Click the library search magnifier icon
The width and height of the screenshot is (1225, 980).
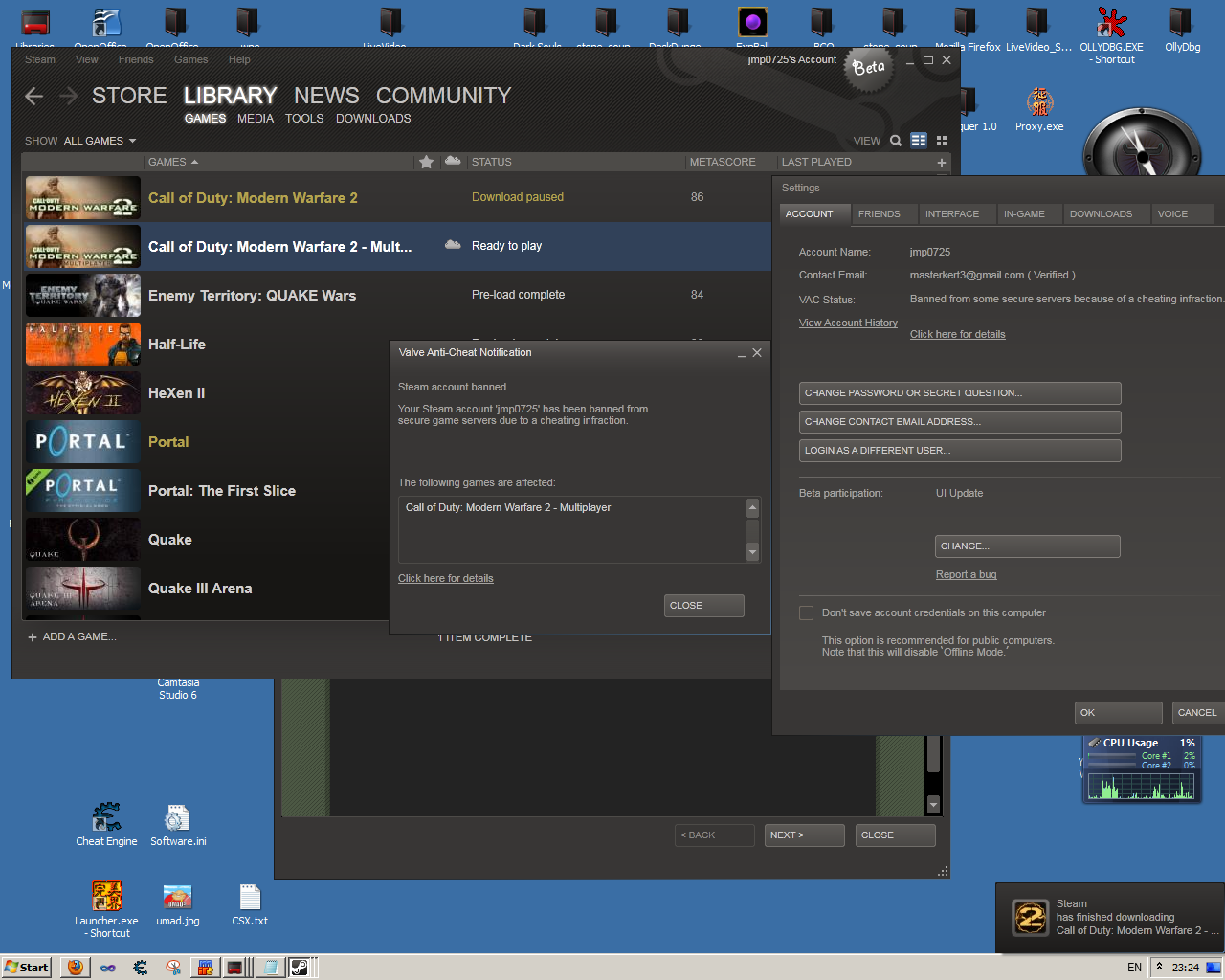(x=896, y=141)
